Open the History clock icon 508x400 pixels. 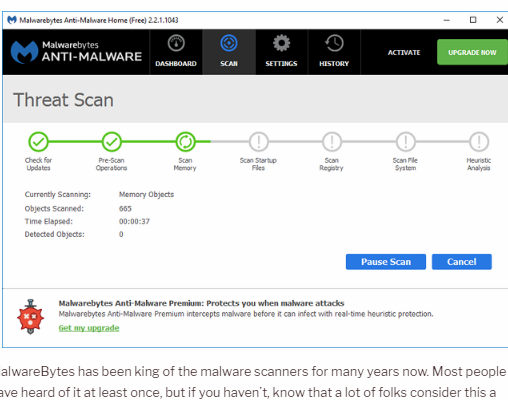click(x=334, y=43)
